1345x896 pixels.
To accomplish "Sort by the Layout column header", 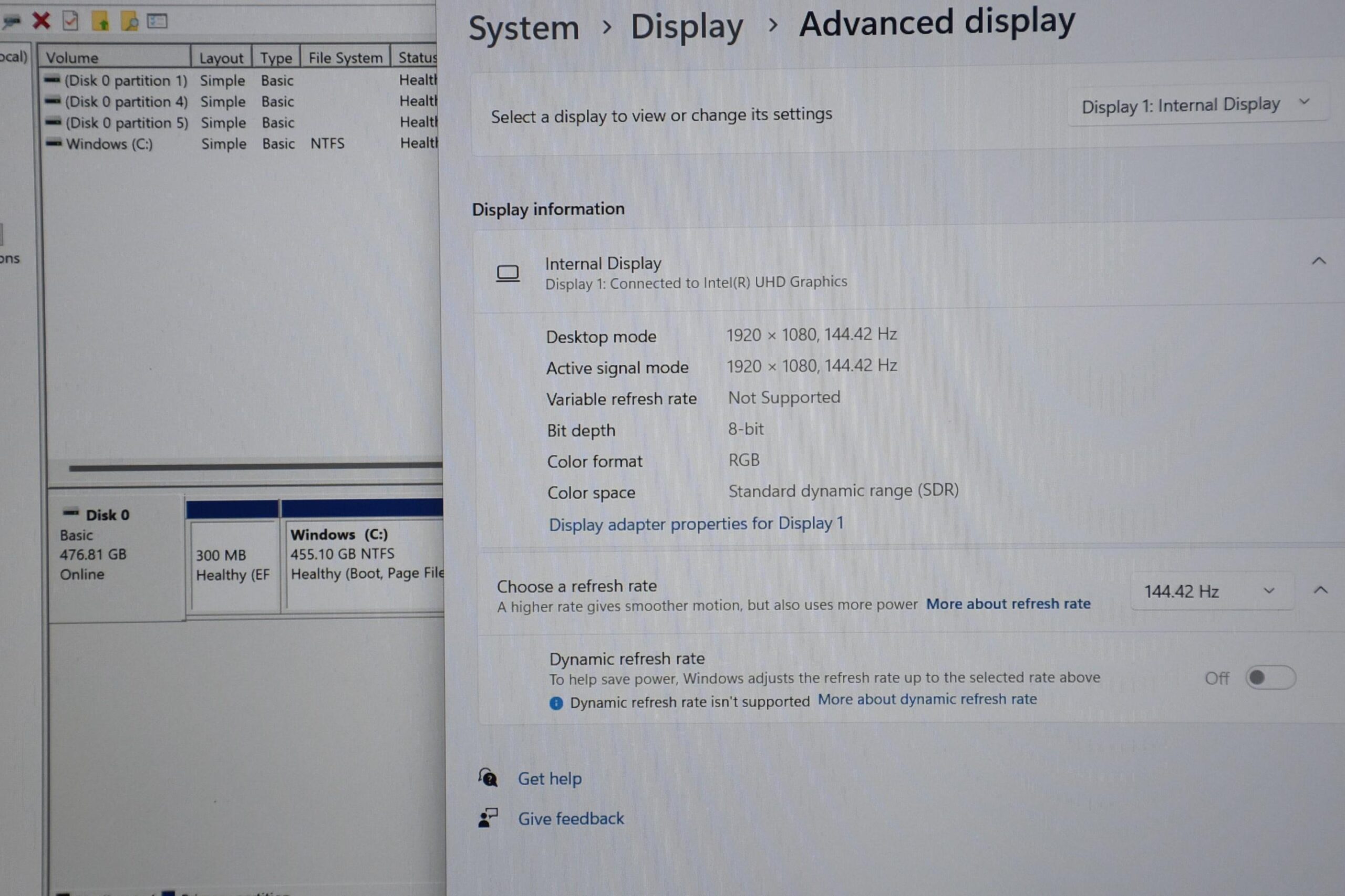I will [222, 58].
